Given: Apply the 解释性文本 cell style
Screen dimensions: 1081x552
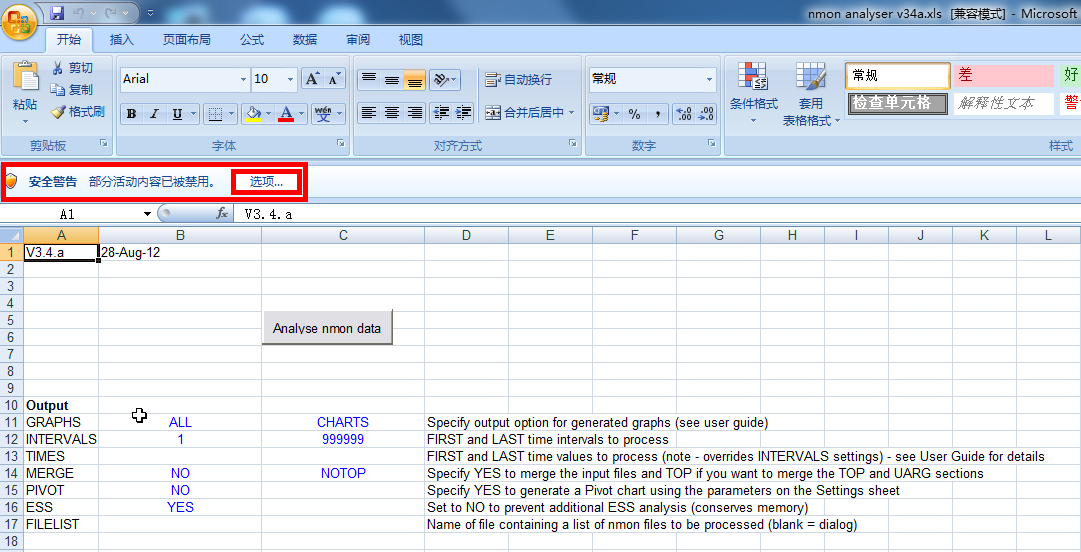Looking at the screenshot, I should coord(1004,103).
